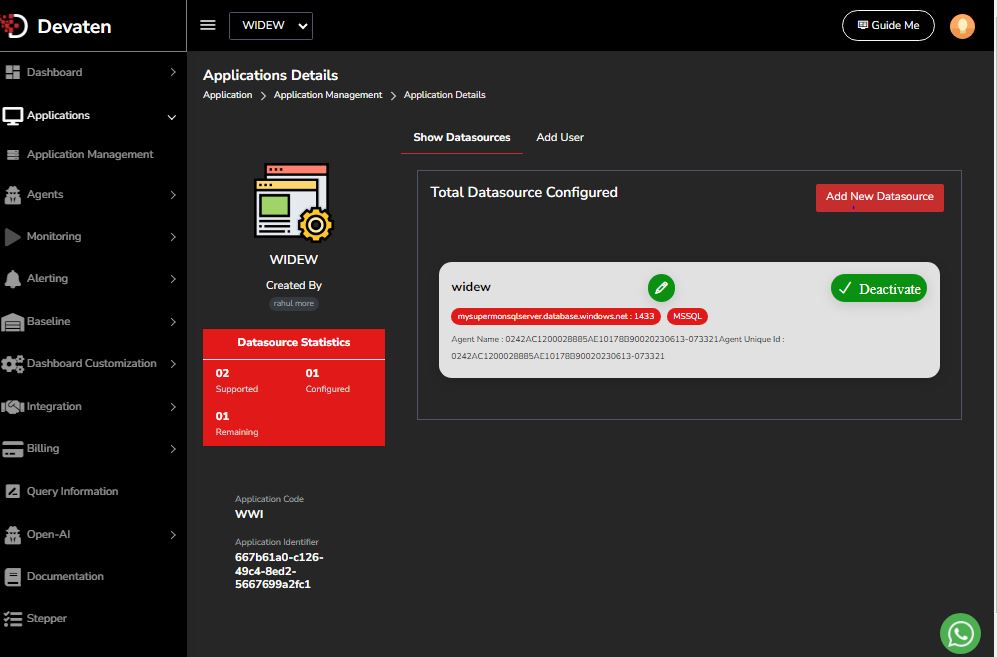Click the Billing card icon

(13, 449)
